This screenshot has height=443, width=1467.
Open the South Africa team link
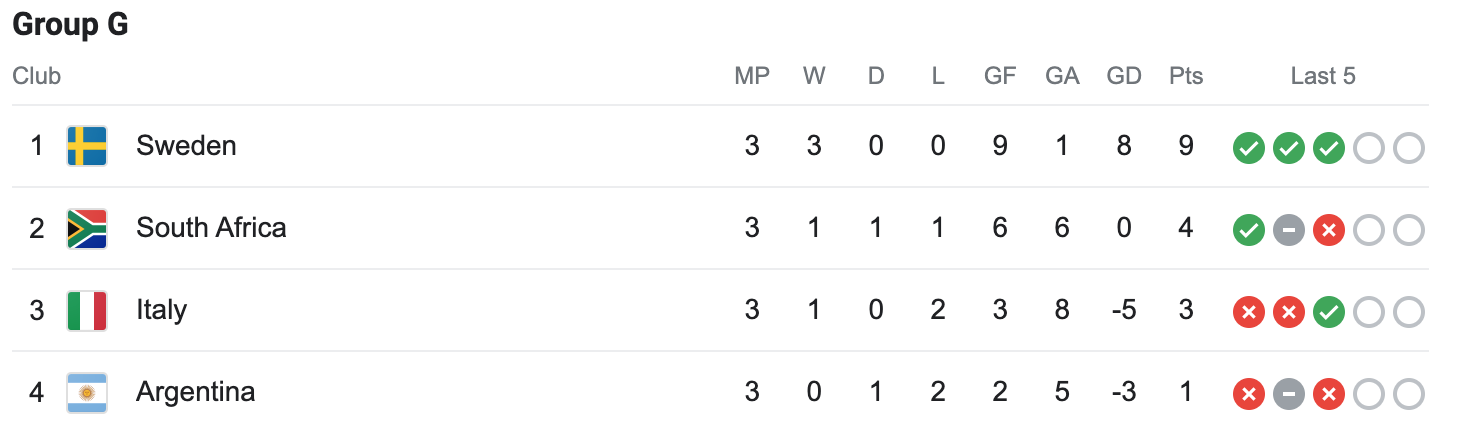pos(211,228)
